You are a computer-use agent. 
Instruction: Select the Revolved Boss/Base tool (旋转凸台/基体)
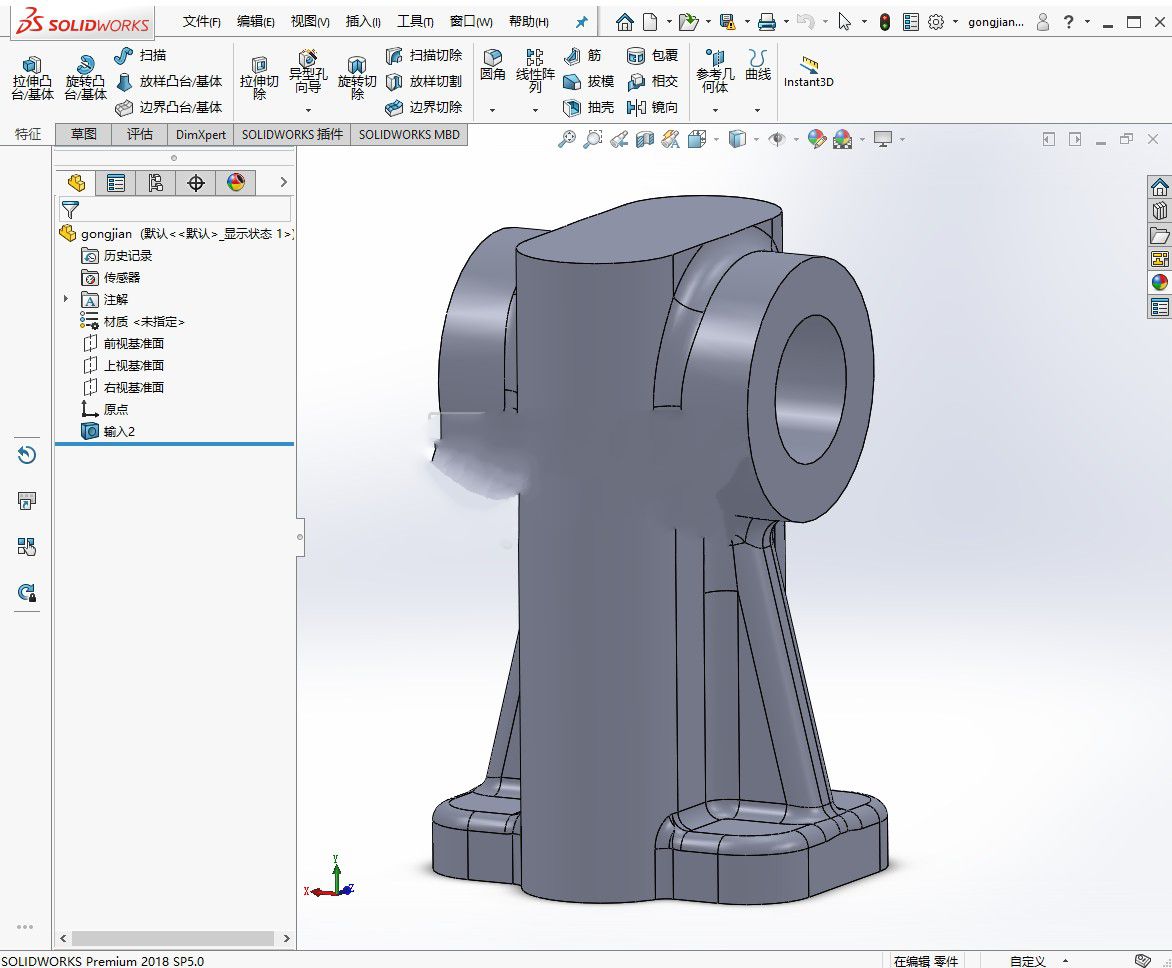pyautogui.click(x=85, y=78)
